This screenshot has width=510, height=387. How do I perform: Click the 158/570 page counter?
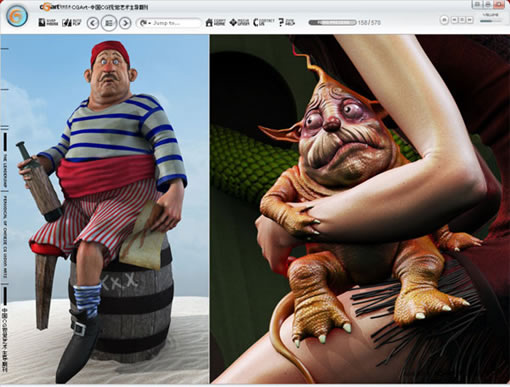tap(369, 23)
